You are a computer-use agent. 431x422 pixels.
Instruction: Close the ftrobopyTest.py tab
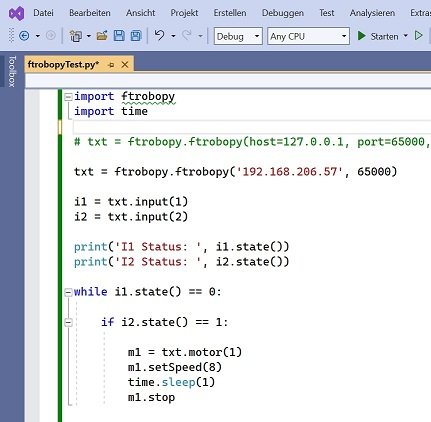pyautogui.click(x=125, y=65)
